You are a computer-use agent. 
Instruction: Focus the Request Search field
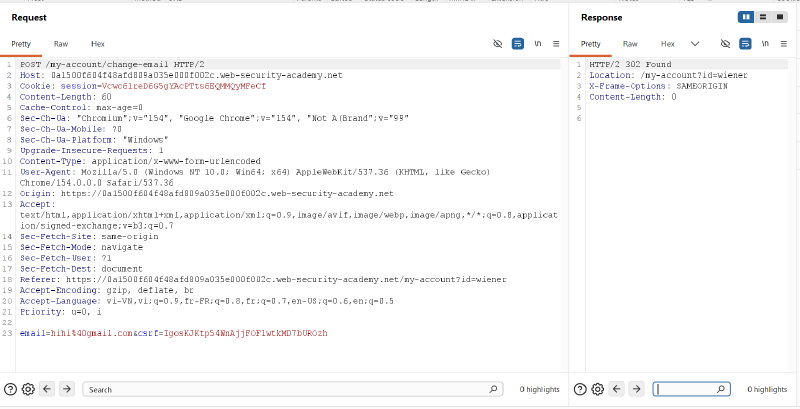292,390
